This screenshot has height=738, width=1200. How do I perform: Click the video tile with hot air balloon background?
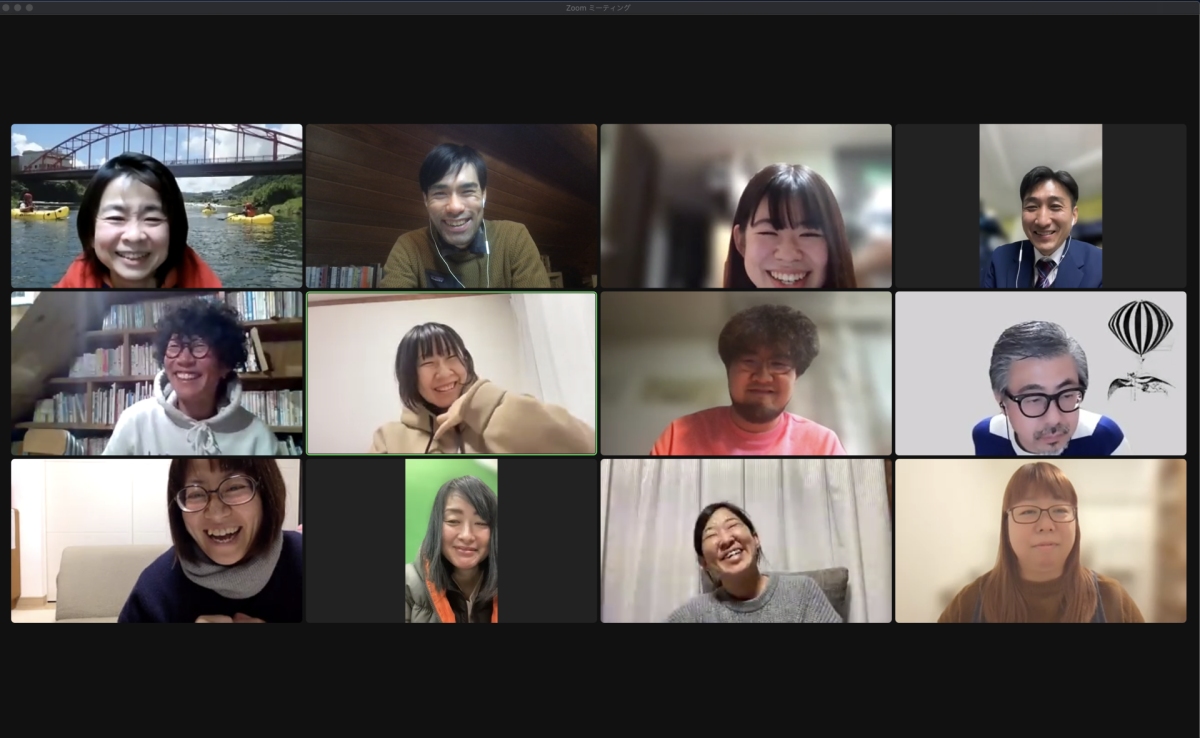[1040, 373]
